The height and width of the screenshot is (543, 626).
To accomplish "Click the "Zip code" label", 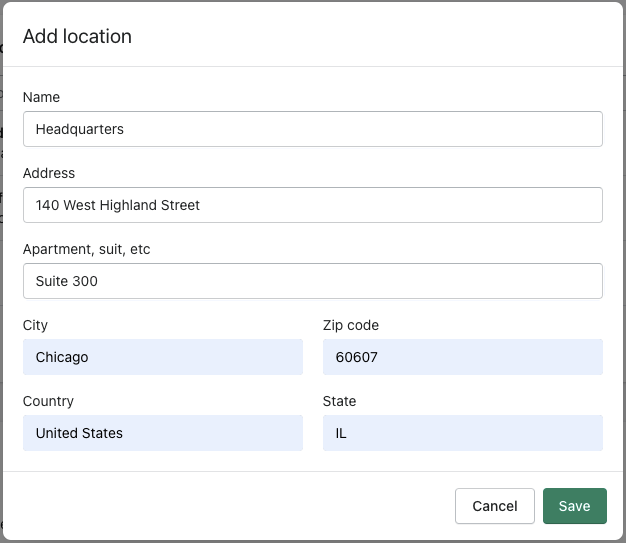I will click(x=351, y=325).
